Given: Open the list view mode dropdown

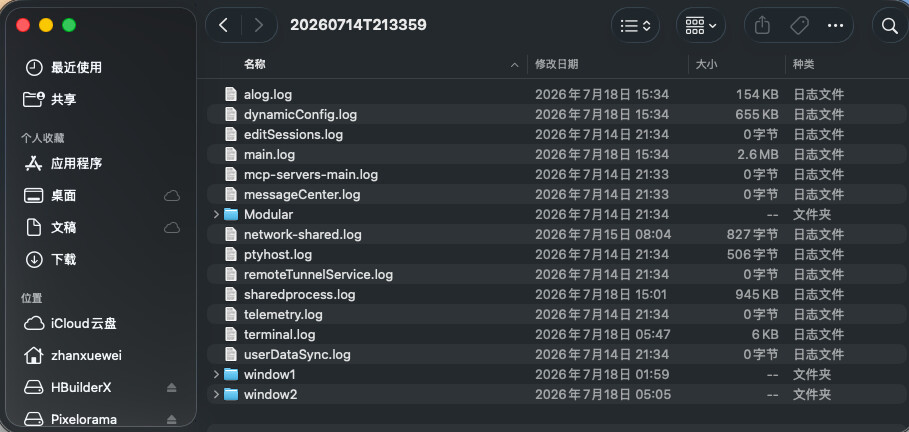Looking at the screenshot, I should [635, 26].
